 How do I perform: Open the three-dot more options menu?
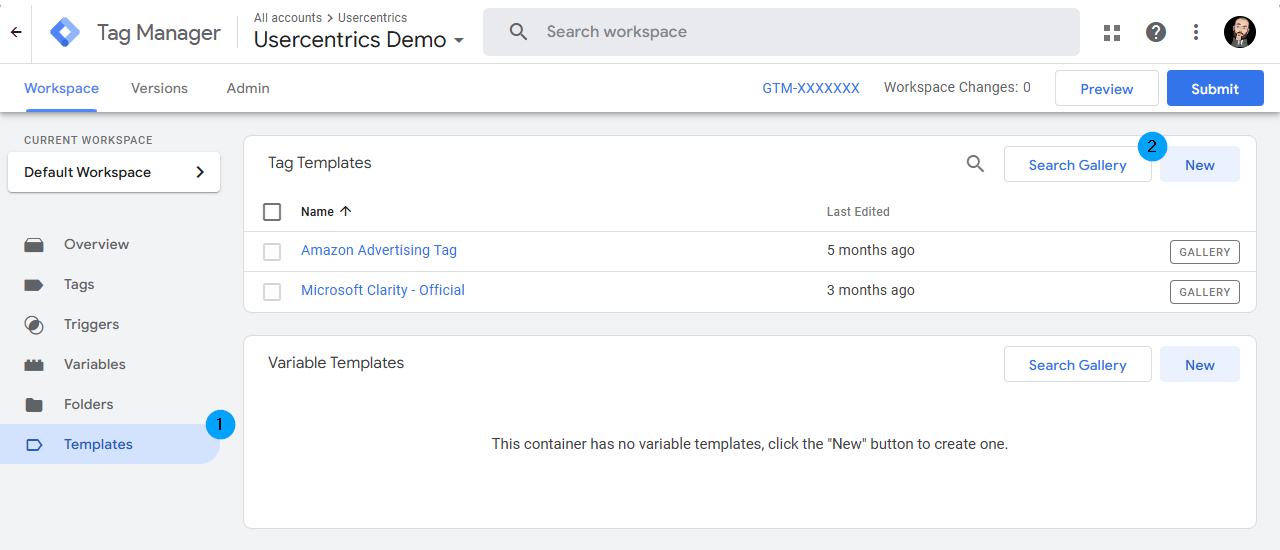pyautogui.click(x=1196, y=32)
